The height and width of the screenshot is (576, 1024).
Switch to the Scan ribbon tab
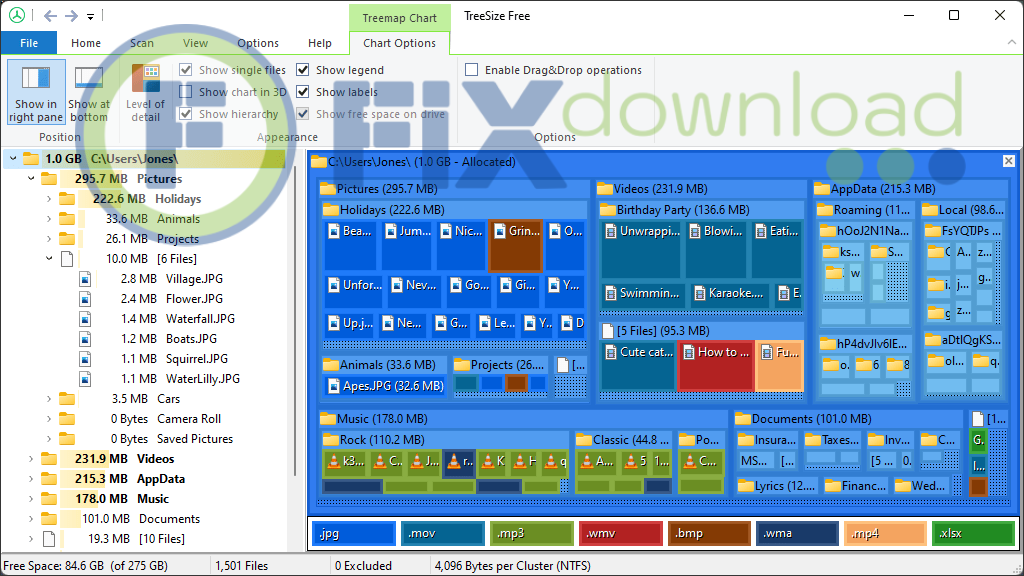(x=142, y=43)
